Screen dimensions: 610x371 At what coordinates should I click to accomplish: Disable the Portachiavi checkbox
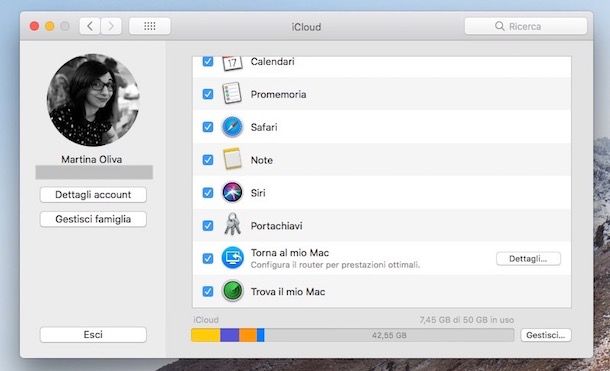coord(208,226)
